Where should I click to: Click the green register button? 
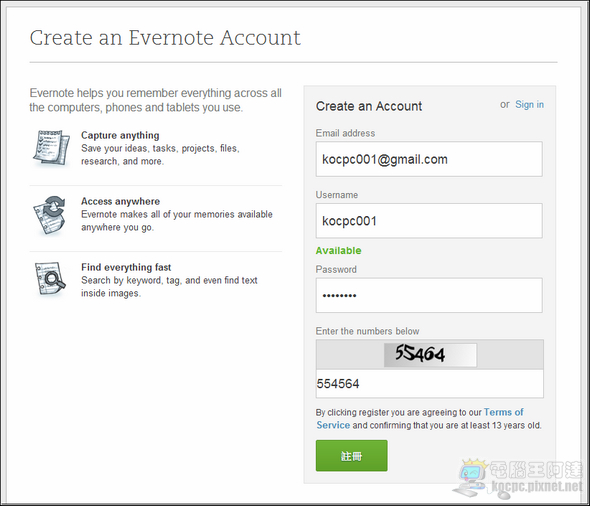tap(351, 456)
